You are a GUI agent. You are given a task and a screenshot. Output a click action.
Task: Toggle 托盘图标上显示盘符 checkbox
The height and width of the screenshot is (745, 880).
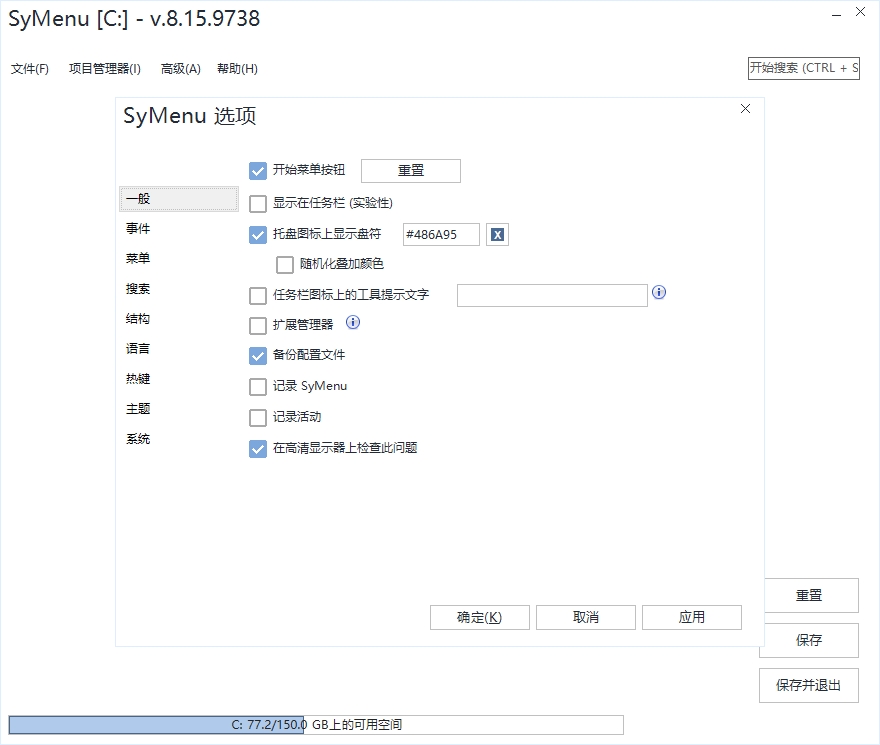[x=258, y=235]
